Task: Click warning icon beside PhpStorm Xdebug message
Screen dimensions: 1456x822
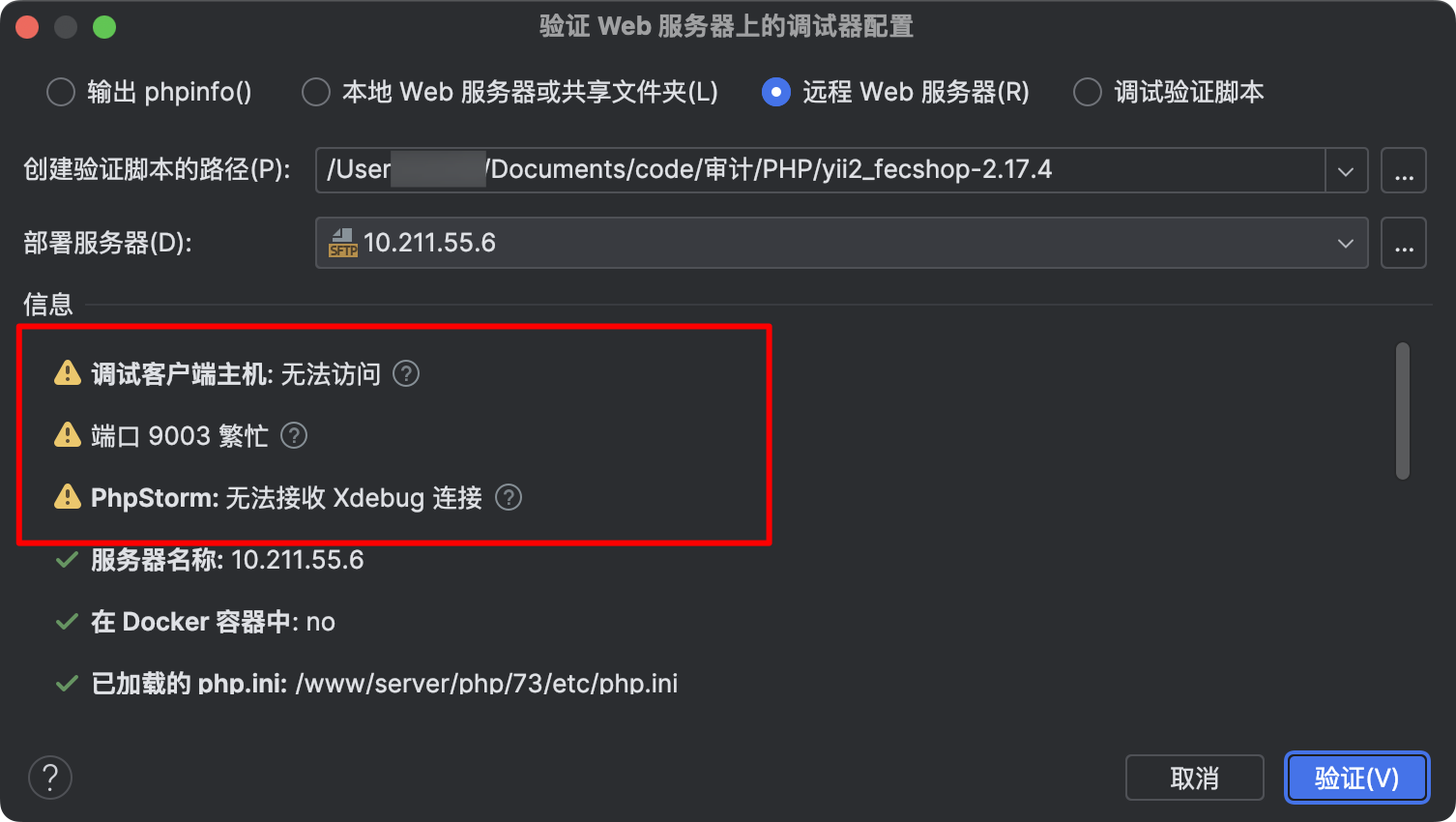Action: click(x=68, y=496)
